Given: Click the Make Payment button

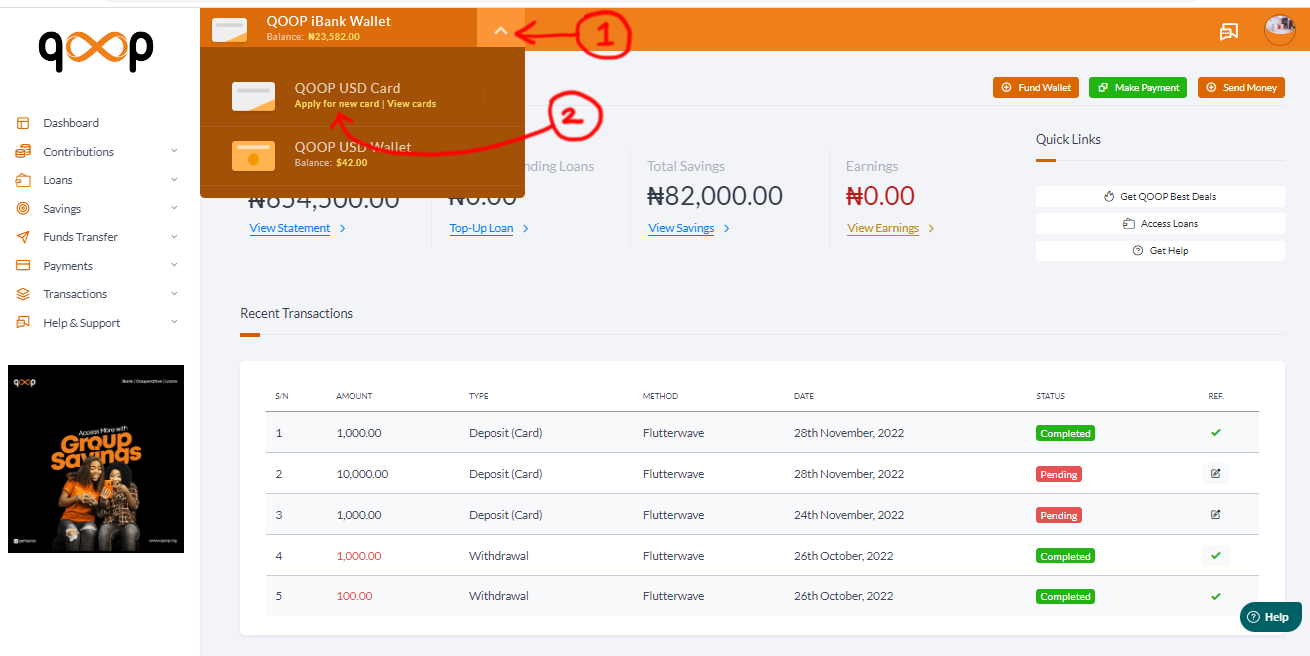Looking at the screenshot, I should pos(1138,88).
